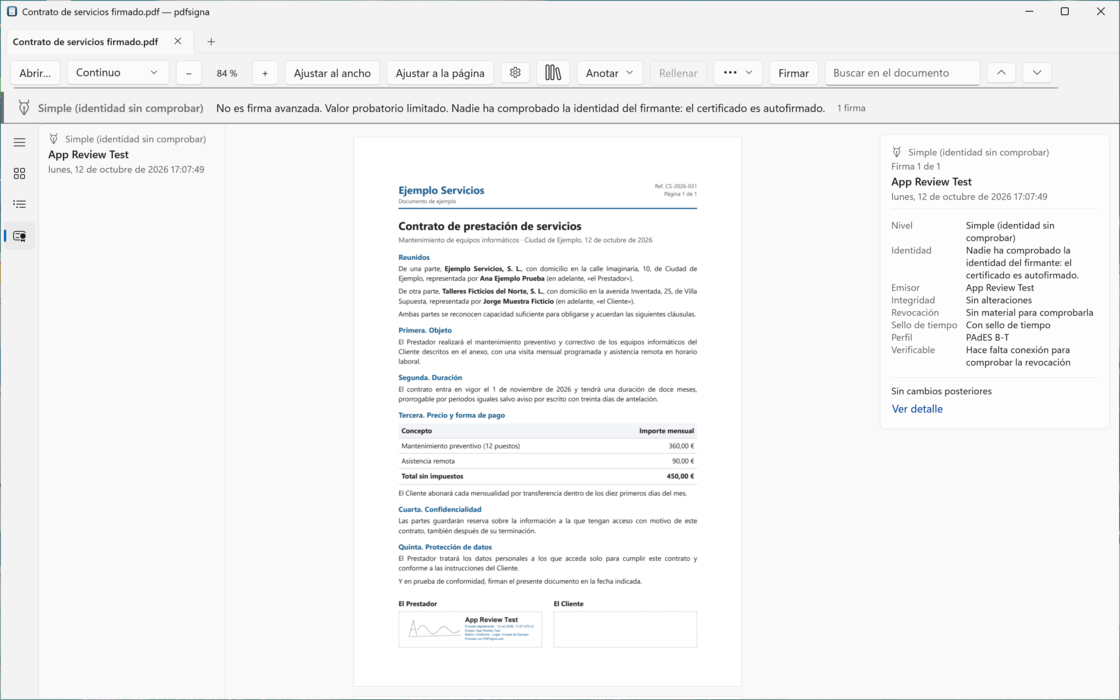Open the viewer settings gear
Image resolution: width=1120 pixels, height=700 pixels.
(x=515, y=72)
